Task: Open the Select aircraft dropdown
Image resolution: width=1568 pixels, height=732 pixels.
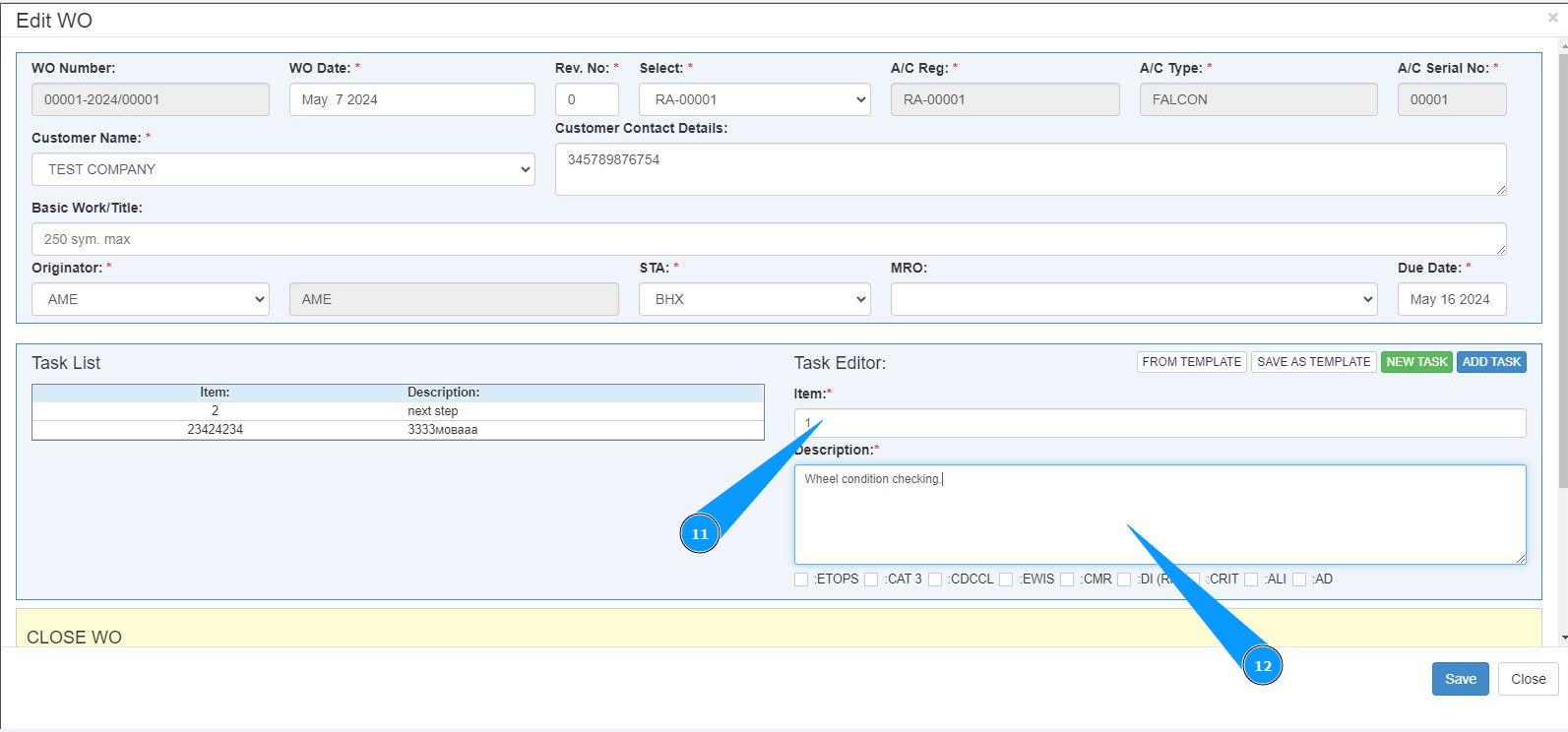Action: [754, 99]
